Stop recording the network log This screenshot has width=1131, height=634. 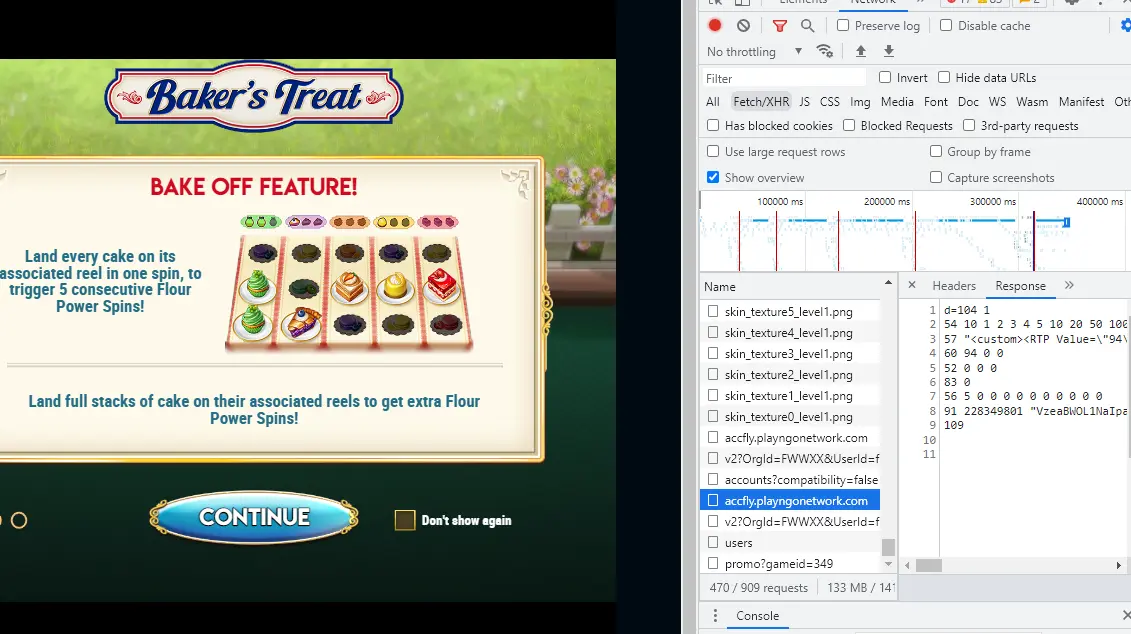click(x=715, y=25)
